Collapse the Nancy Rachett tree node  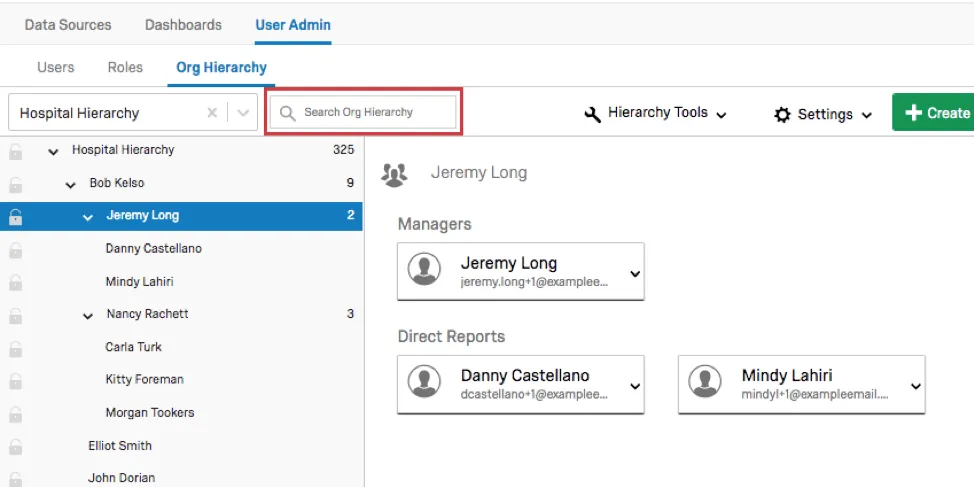pos(88,315)
